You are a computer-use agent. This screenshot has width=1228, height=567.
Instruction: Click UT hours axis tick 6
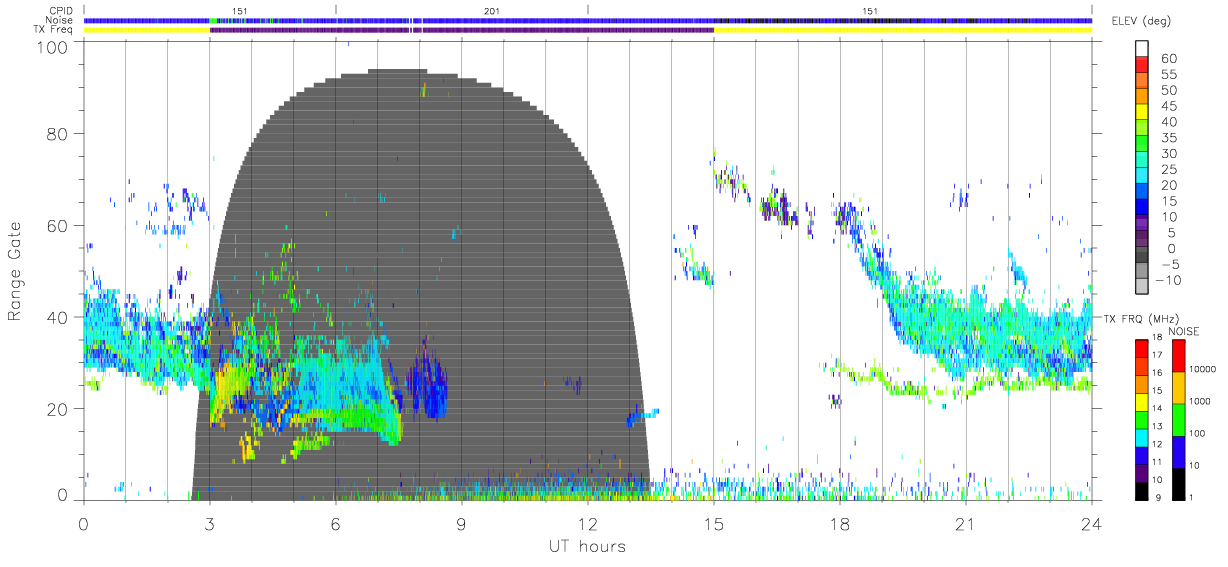336,523
